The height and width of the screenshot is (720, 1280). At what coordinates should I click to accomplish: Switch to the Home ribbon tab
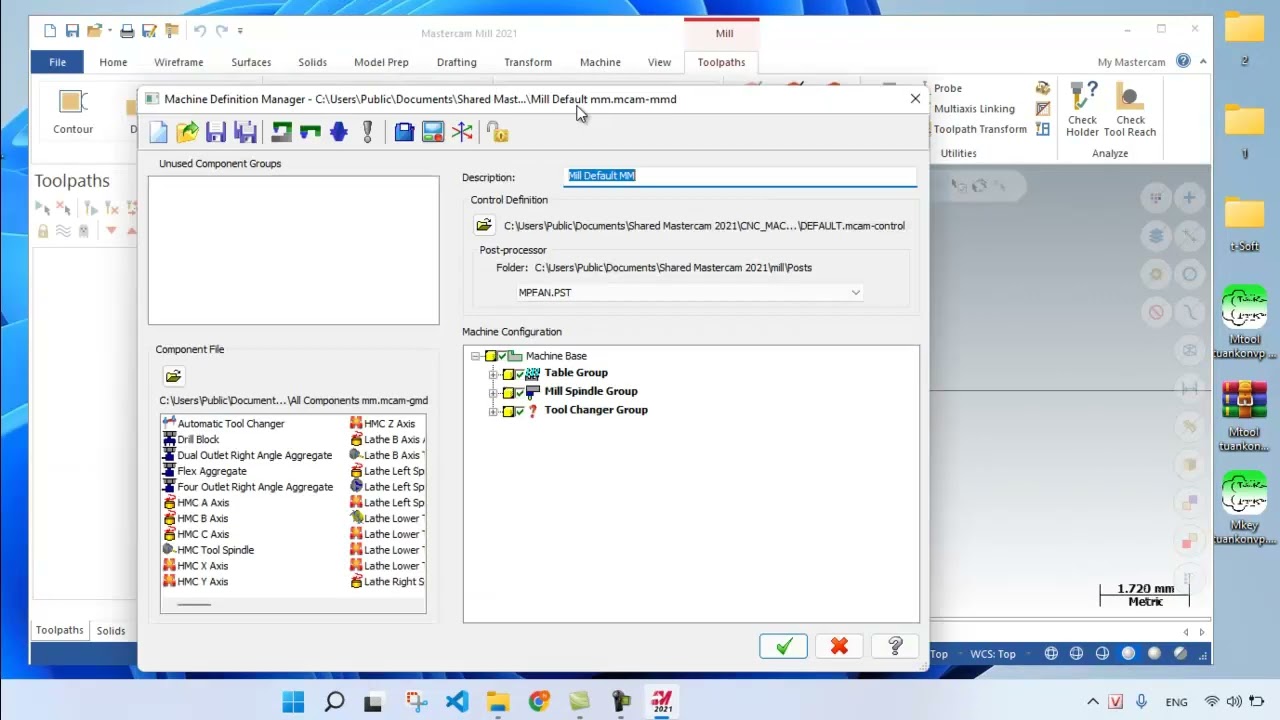coord(113,62)
